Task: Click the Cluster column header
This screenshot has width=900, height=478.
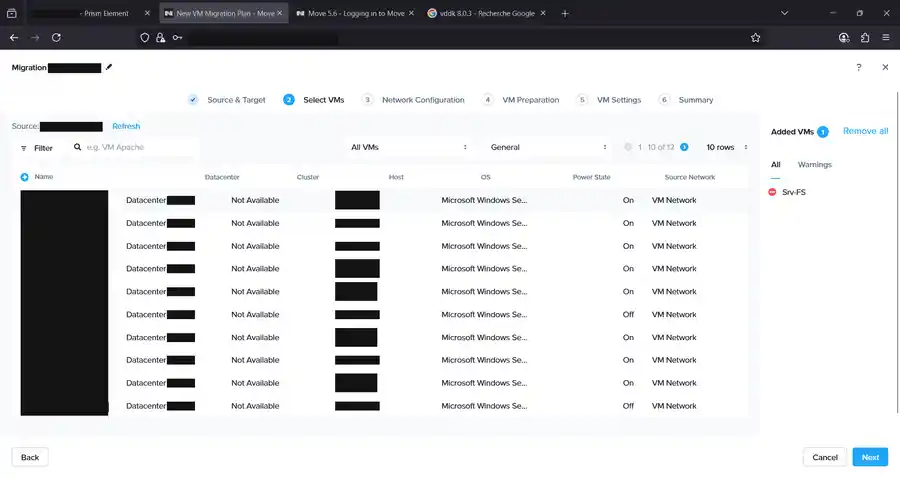Action: pyautogui.click(x=308, y=177)
